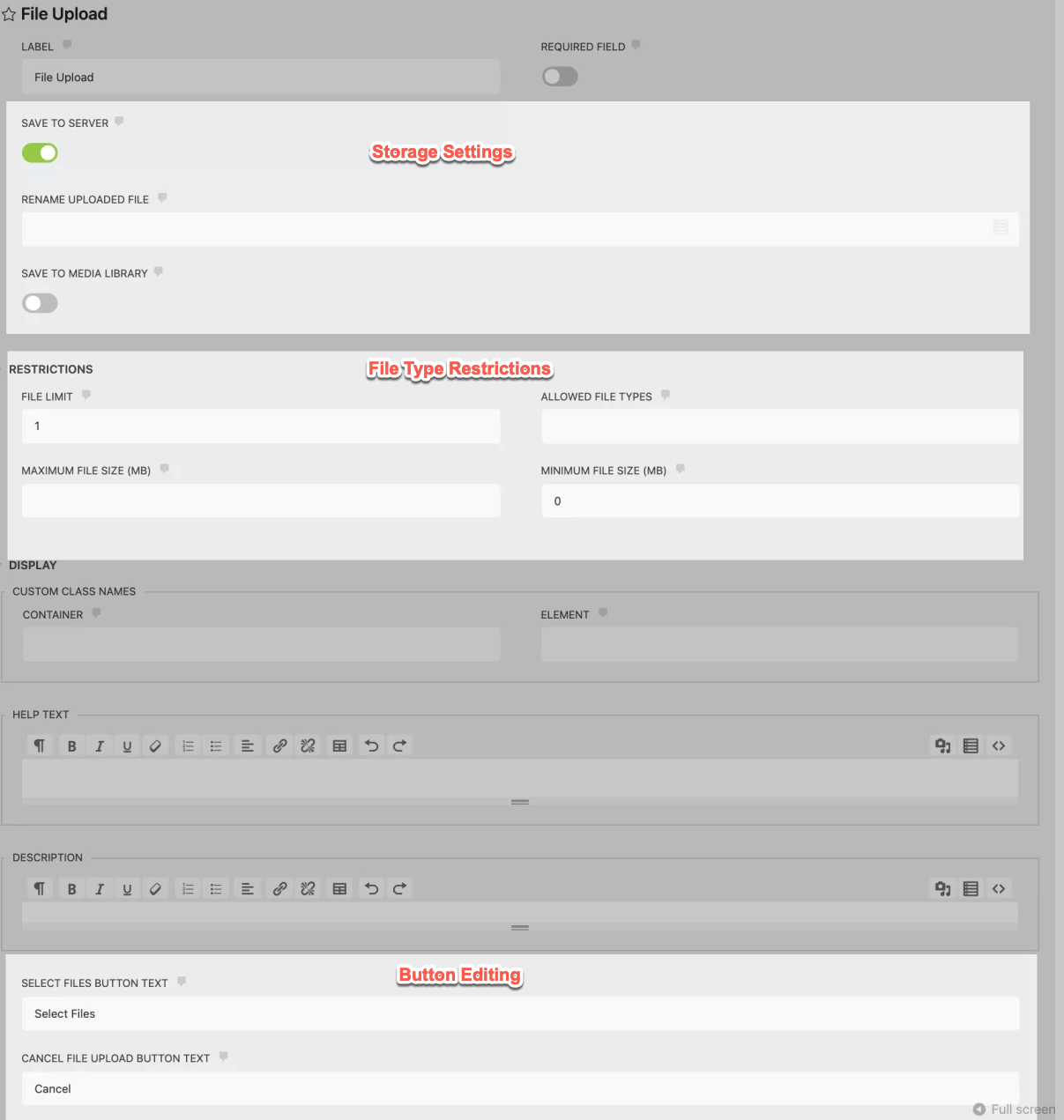Click the Allowed File Types field
This screenshot has width=1064, height=1120.
pyautogui.click(x=779, y=426)
